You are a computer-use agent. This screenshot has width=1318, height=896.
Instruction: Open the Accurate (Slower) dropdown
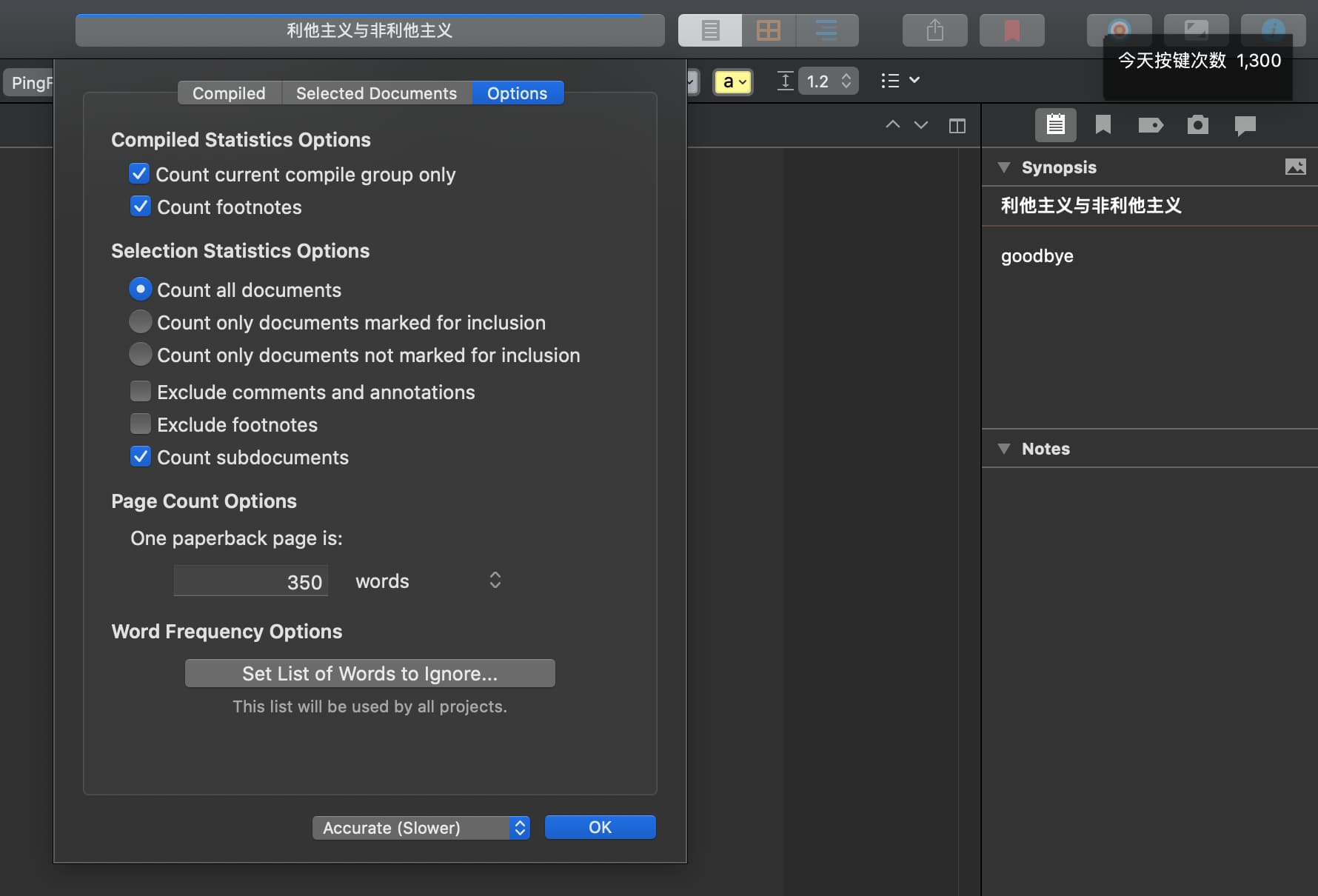click(421, 828)
